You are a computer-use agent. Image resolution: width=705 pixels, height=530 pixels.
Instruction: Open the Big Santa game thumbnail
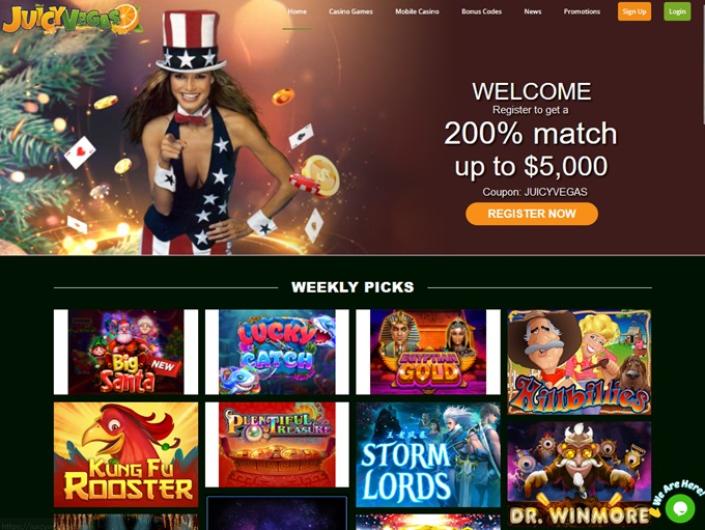pyautogui.click(x=126, y=352)
